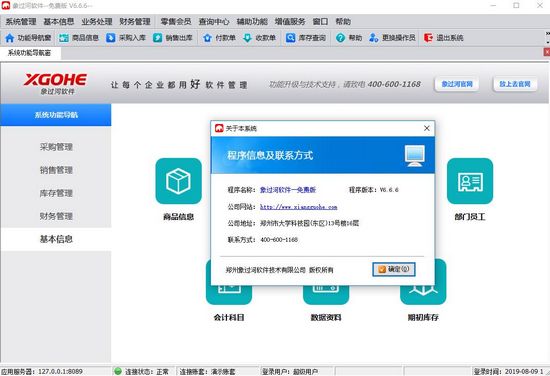Click the program name 象过河软件—免费版 text
Viewport: 550px width, 376px height.
click(288, 190)
